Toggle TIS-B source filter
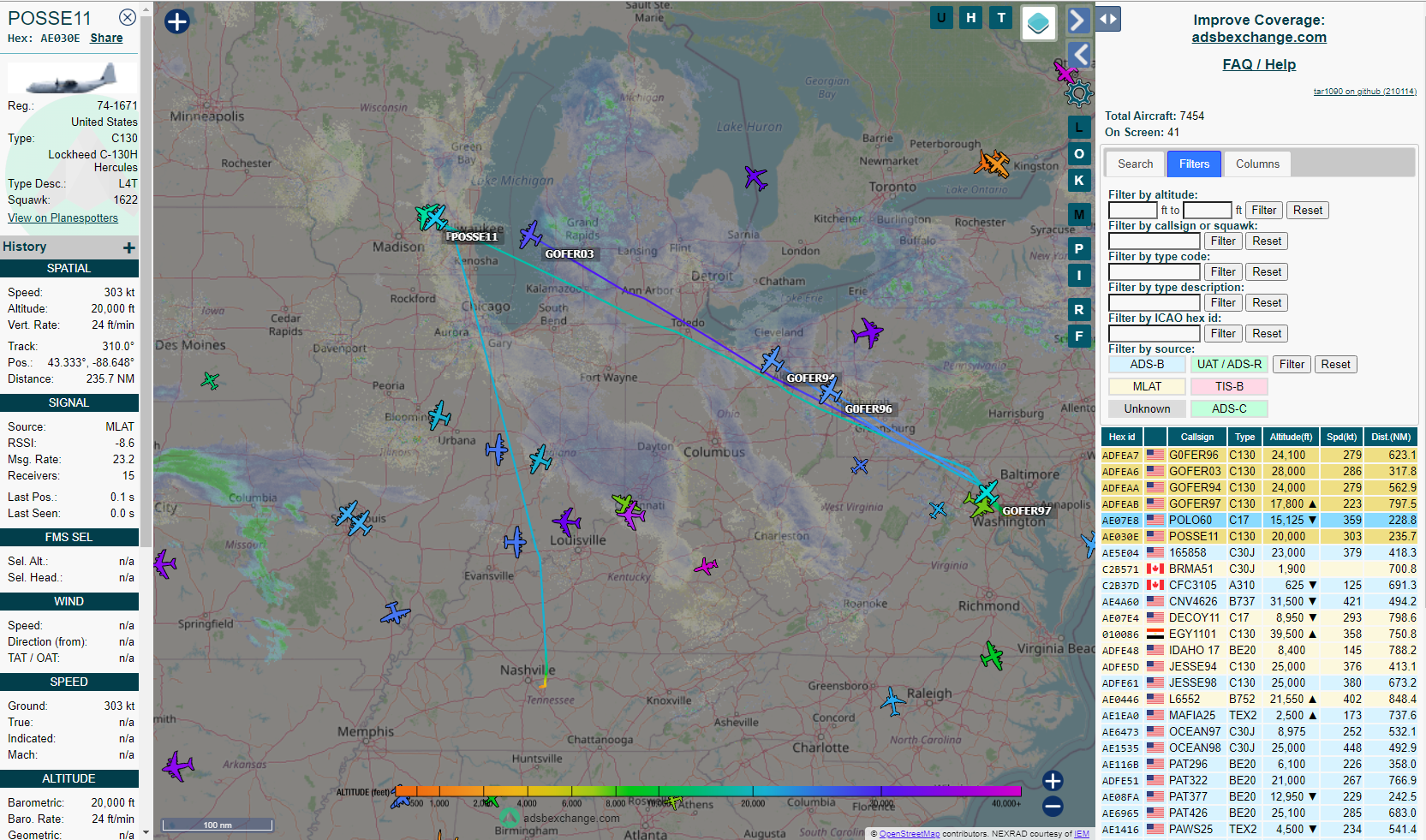Screen dimensions: 1426x840 tap(1229, 386)
